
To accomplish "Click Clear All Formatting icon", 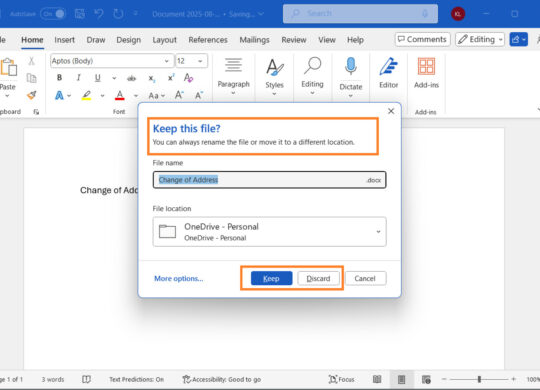I will [188, 78].
